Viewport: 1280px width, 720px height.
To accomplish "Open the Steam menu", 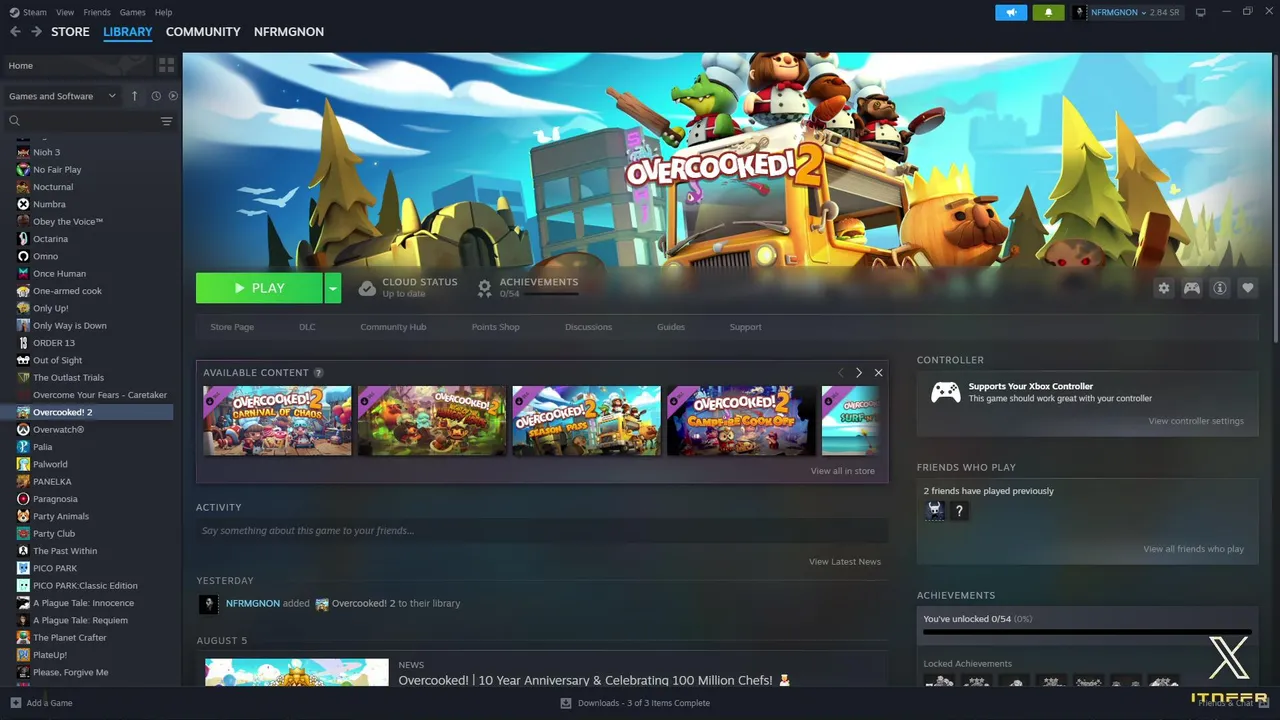I will coord(28,12).
